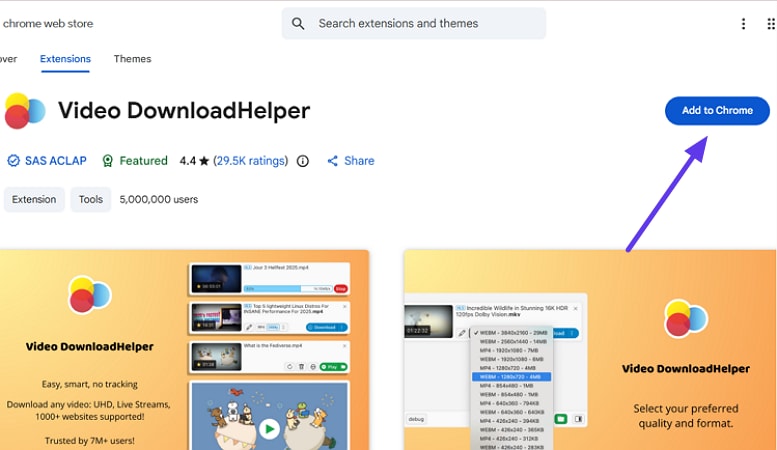This screenshot has height=450, width=777.
Task: Focus the Search extensions and themes field
Action: (x=414, y=23)
